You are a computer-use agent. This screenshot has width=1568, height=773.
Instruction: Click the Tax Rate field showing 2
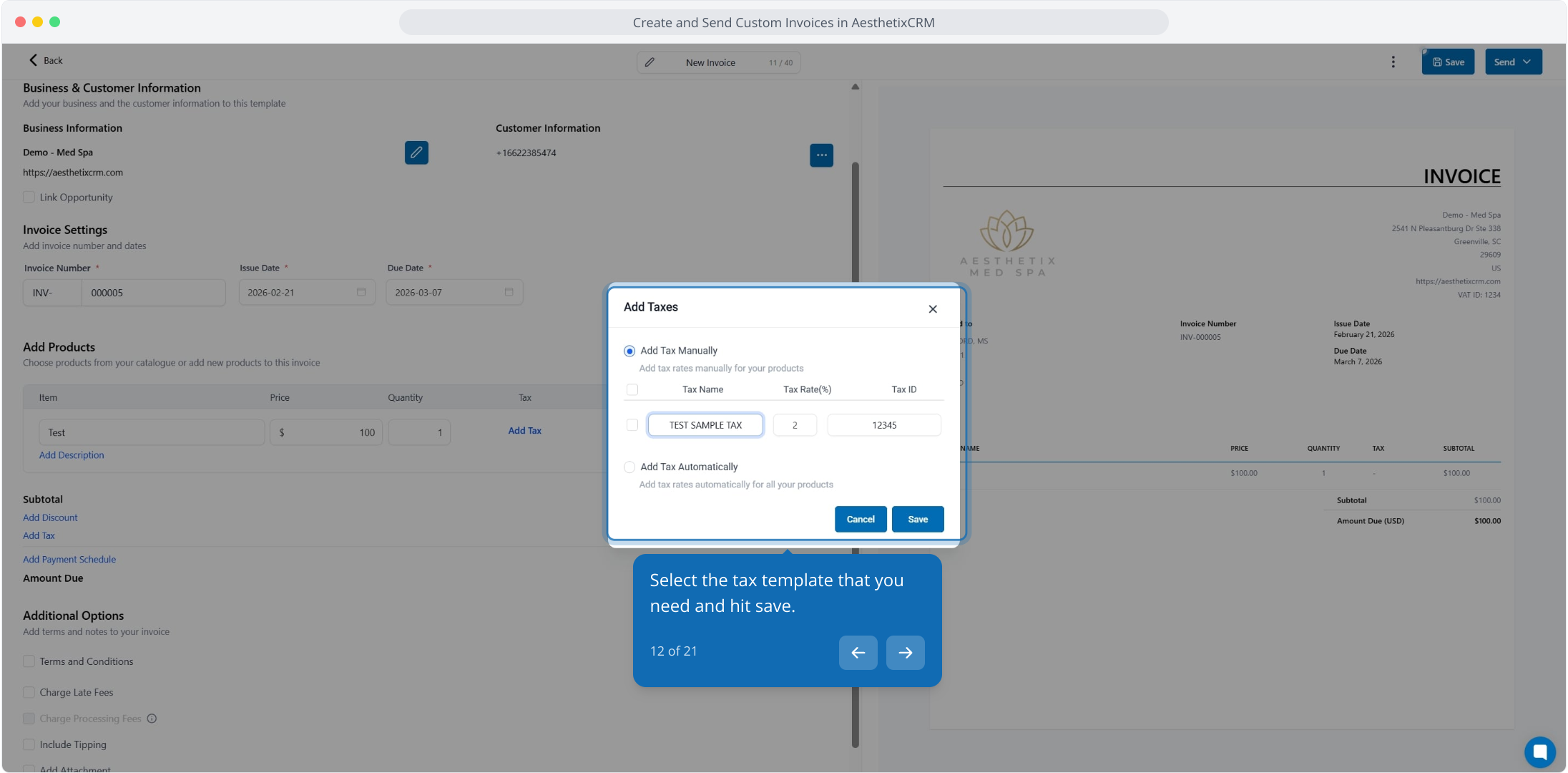click(795, 425)
